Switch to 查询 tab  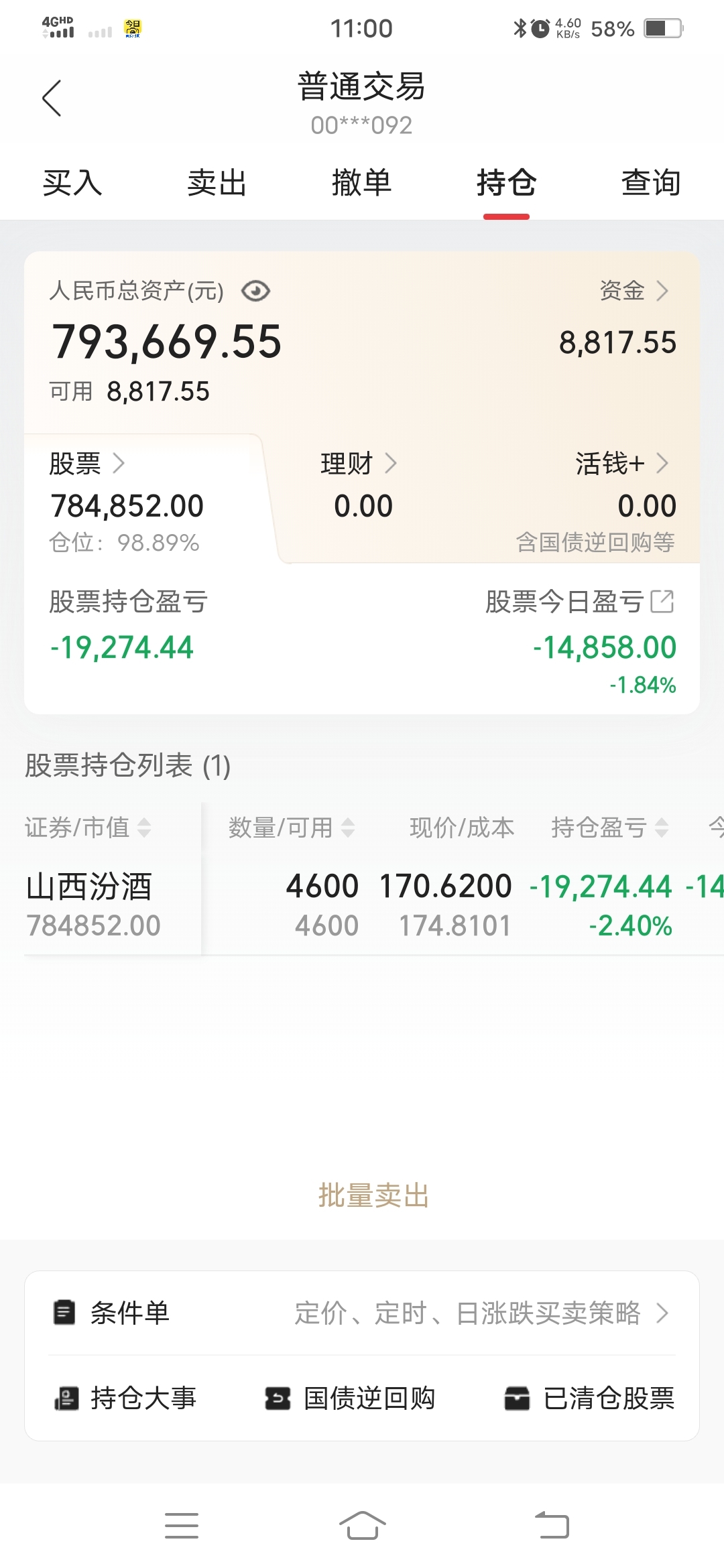coord(651,182)
